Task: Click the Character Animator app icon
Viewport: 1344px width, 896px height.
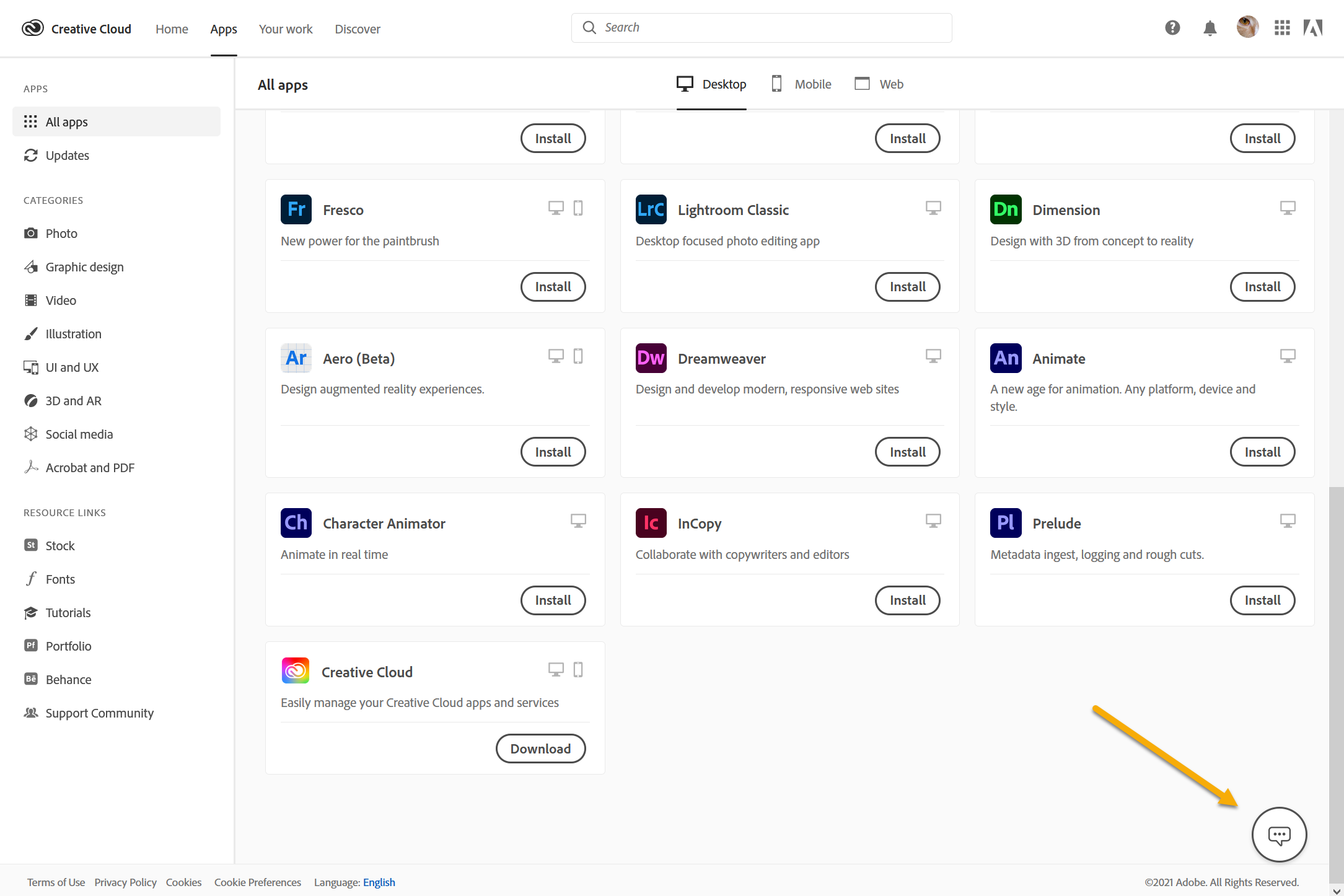Action: pyautogui.click(x=296, y=523)
